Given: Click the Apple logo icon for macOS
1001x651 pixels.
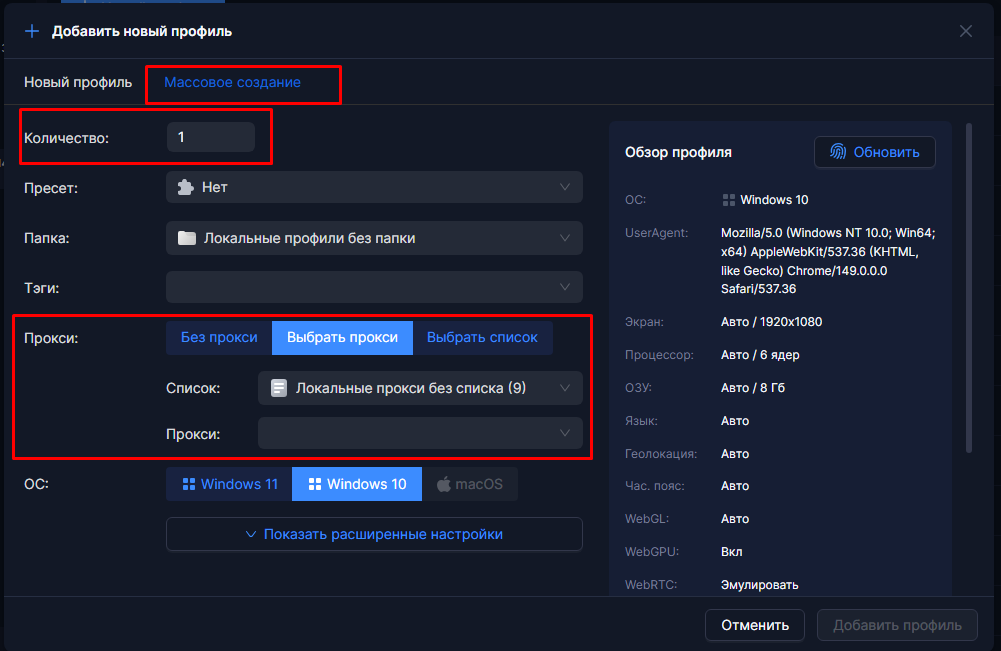Looking at the screenshot, I should pos(444,484).
